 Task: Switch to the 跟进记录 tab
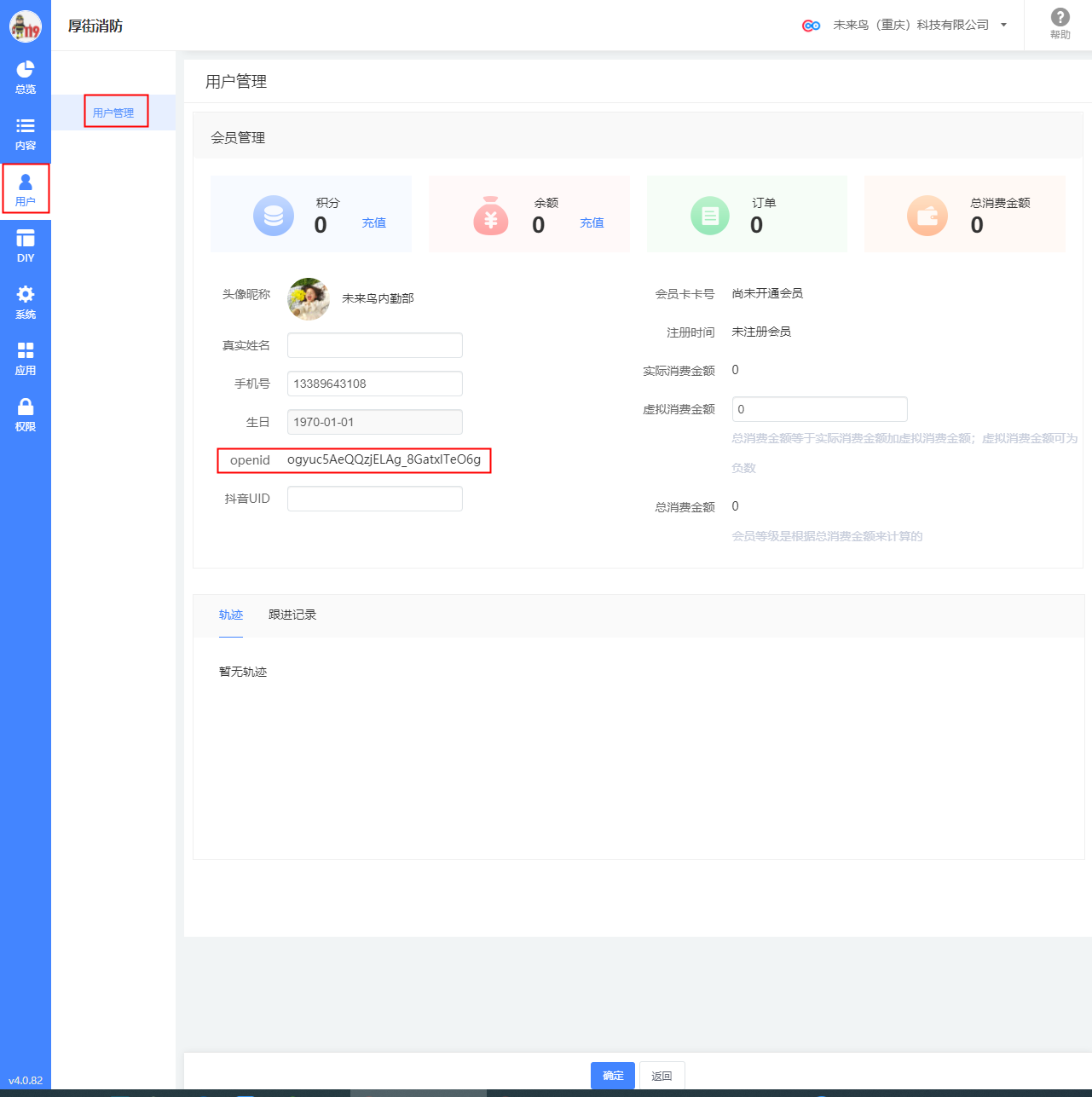(x=292, y=615)
